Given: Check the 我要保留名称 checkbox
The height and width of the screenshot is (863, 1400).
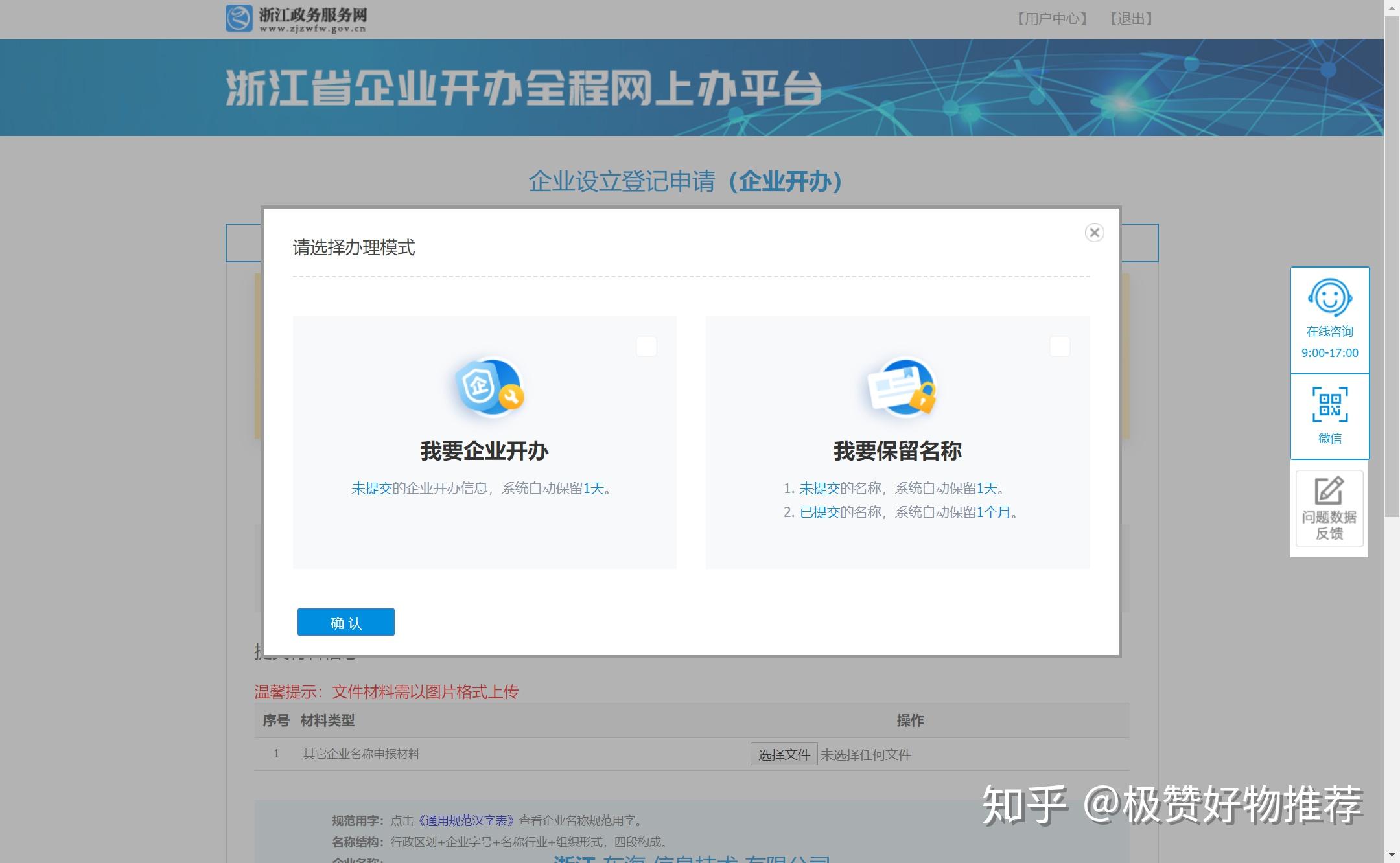Looking at the screenshot, I should point(1060,347).
